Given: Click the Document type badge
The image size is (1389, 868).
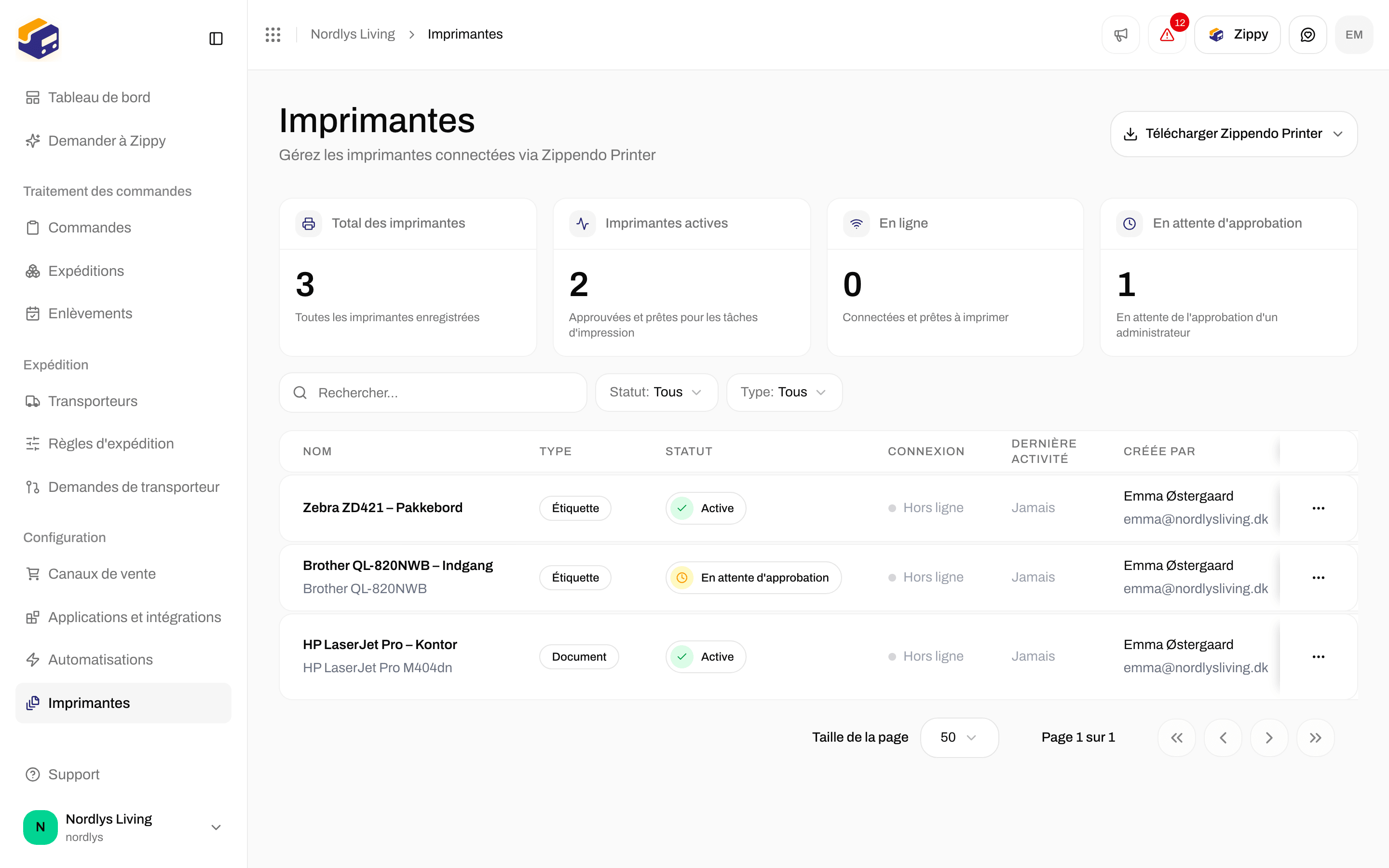Looking at the screenshot, I should [579, 657].
